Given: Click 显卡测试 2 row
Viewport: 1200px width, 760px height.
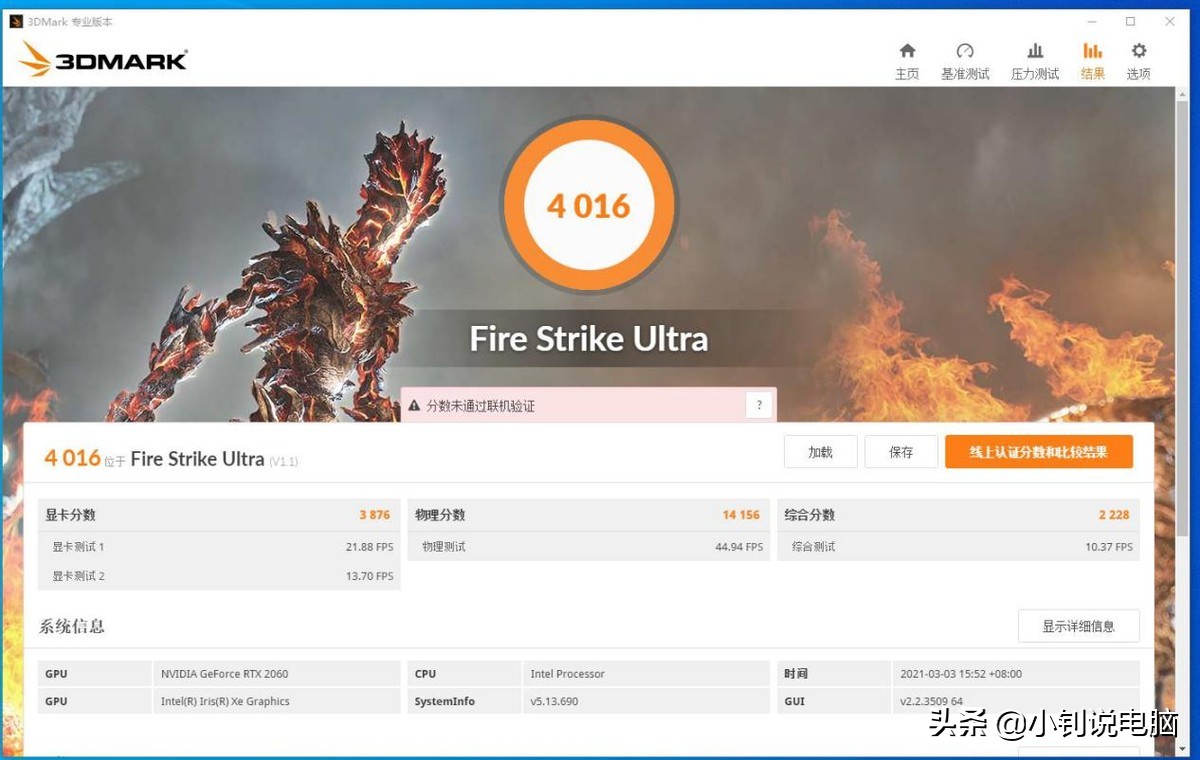Looking at the screenshot, I should 219,576.
